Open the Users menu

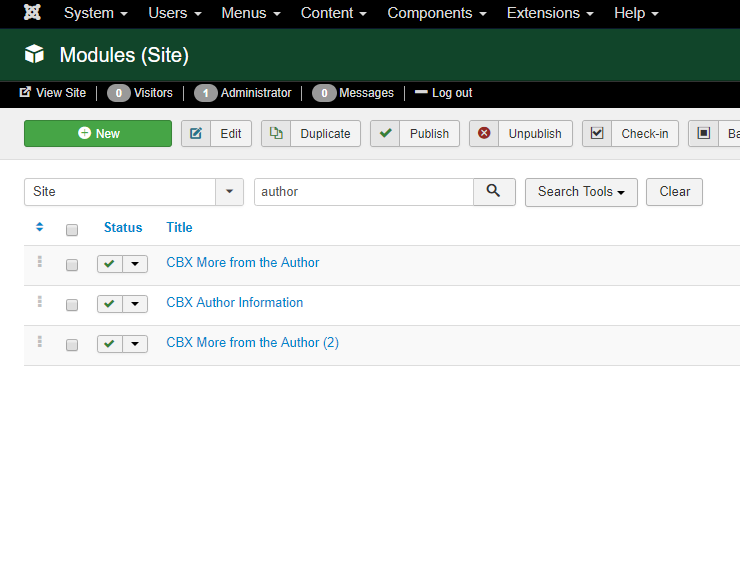175,13
